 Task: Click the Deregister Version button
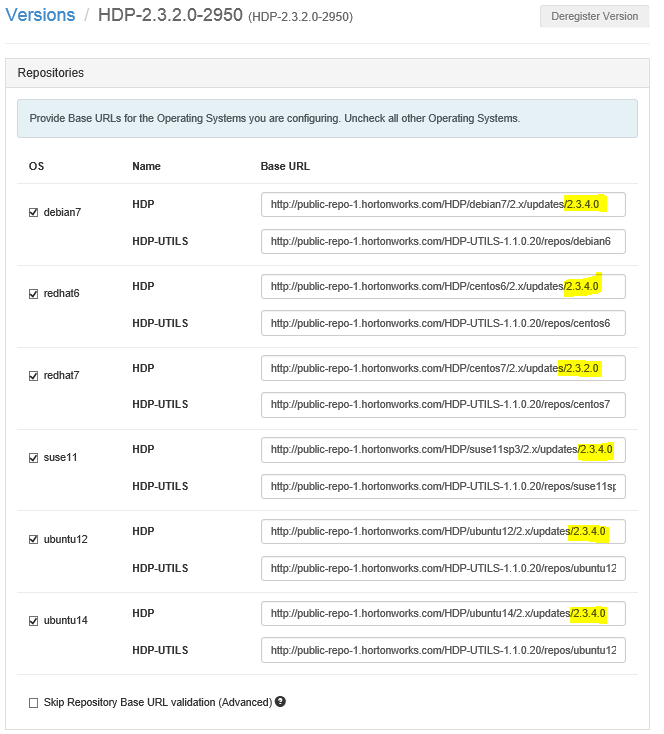pos(594,16)
